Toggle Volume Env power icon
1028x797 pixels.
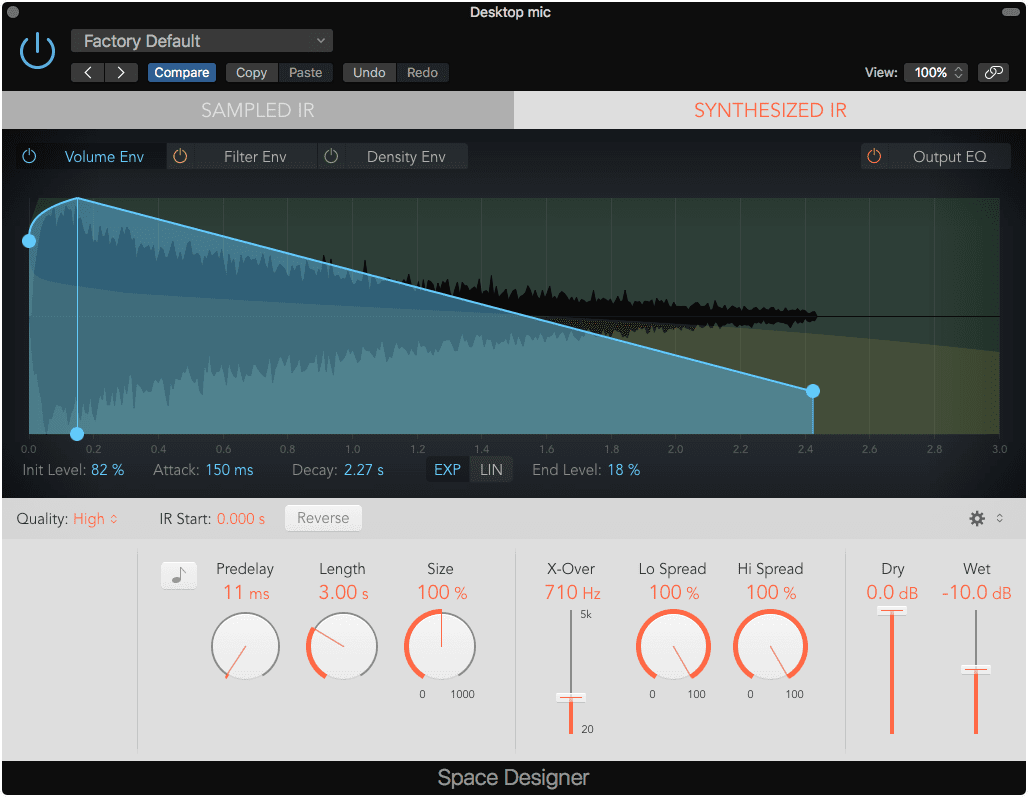(x=30, y=157)
